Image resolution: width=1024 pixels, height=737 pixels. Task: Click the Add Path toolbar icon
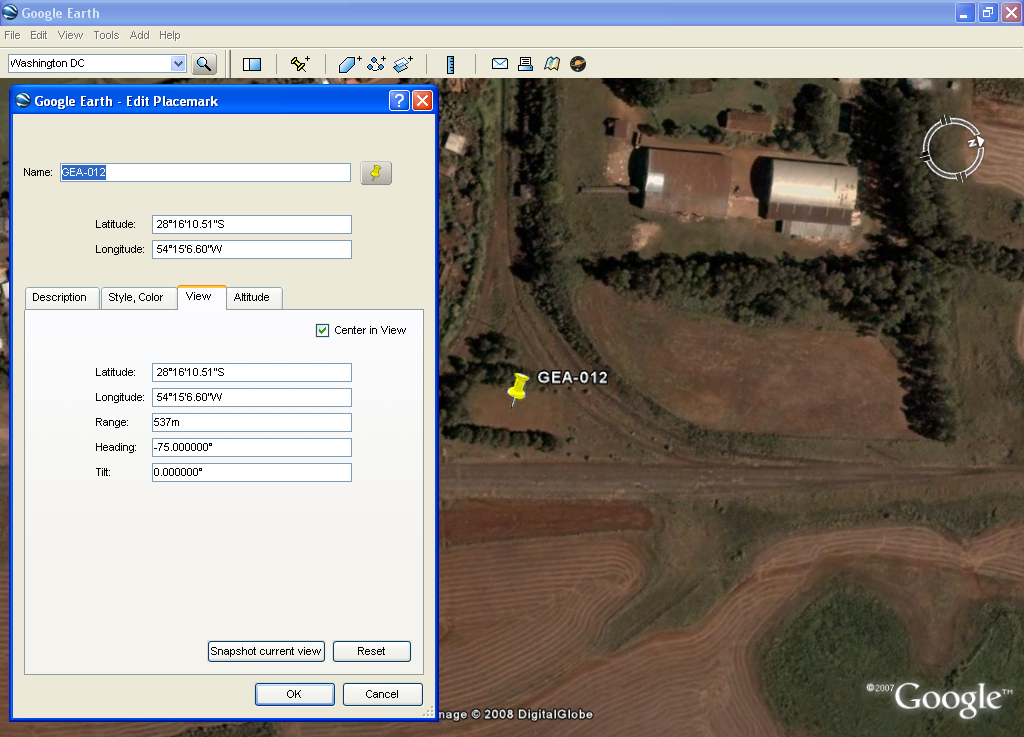point(376,63)
